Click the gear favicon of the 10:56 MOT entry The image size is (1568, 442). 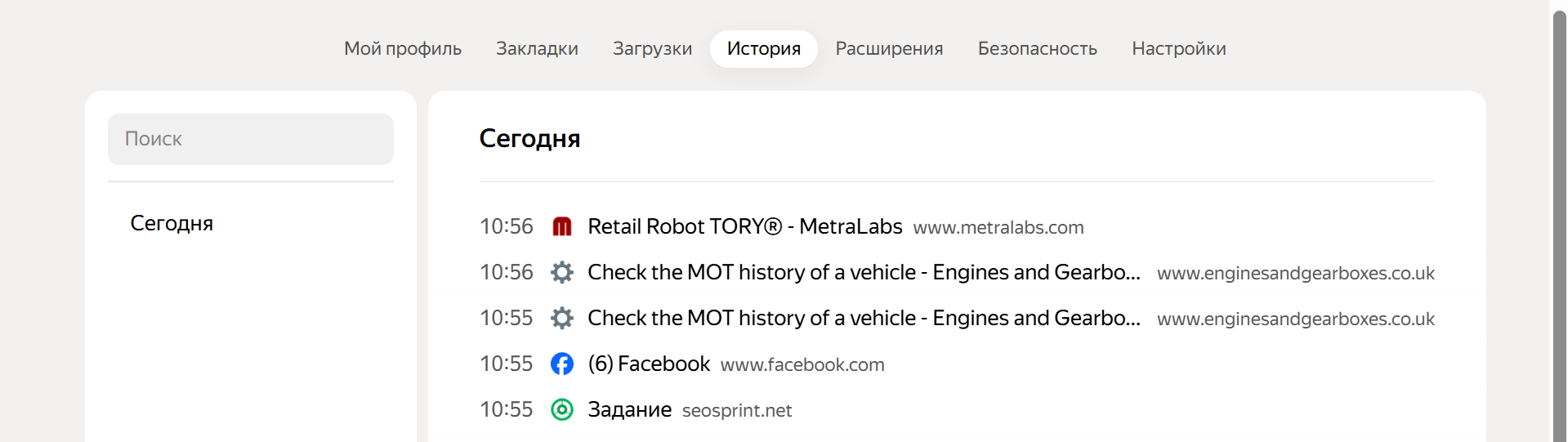[x=562, y=272]
